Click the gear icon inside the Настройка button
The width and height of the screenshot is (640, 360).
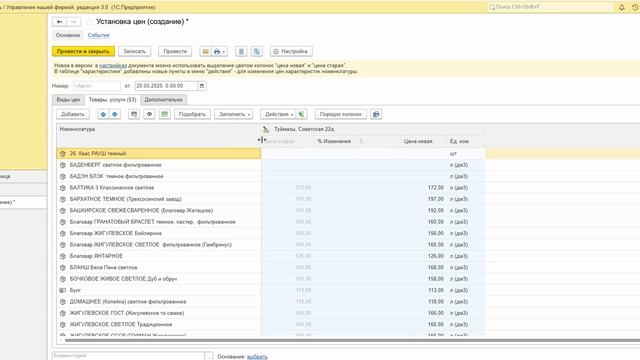click(x=276, y=51)
